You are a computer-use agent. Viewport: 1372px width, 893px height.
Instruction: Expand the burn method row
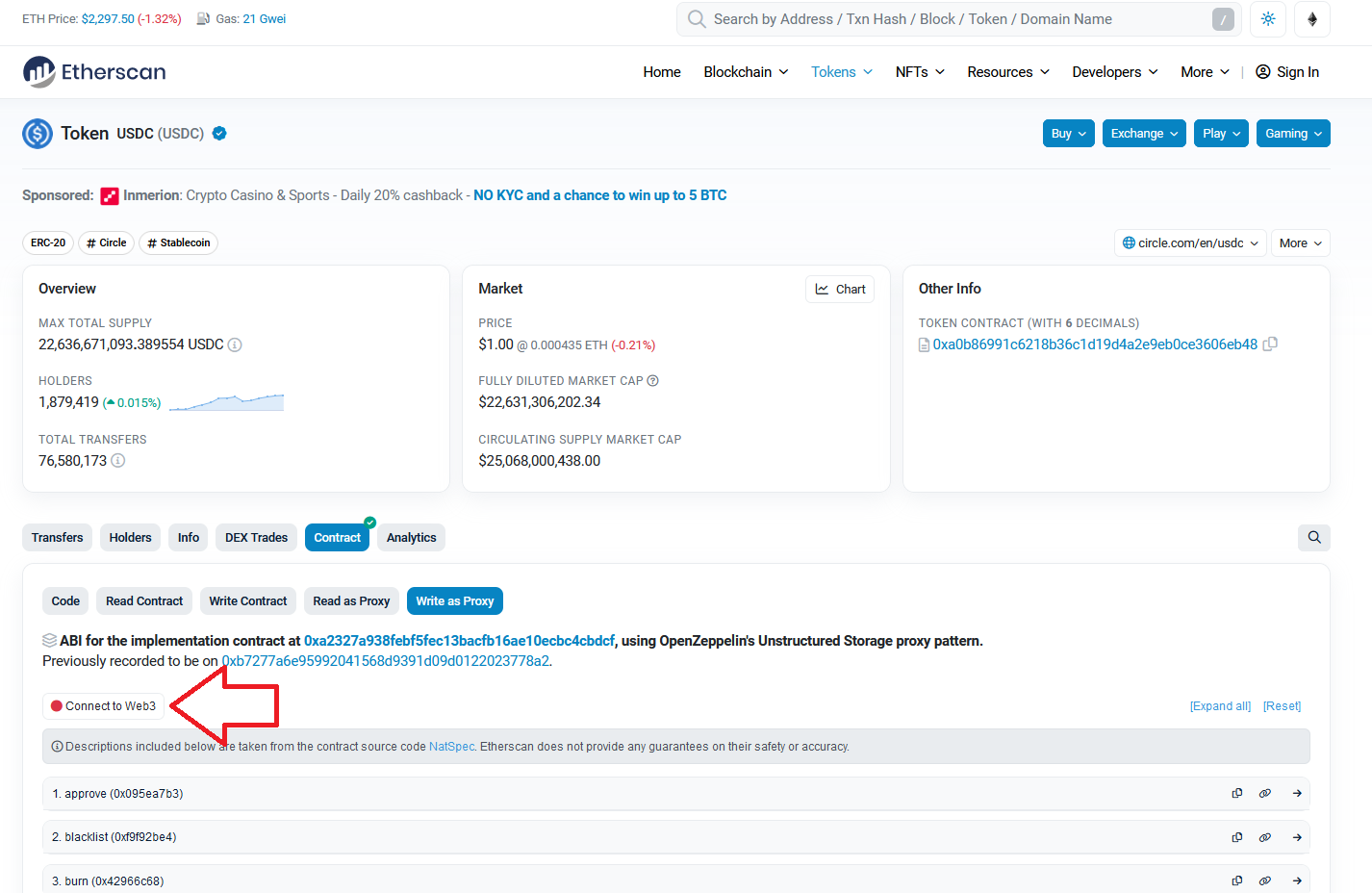pos(1297,880)
